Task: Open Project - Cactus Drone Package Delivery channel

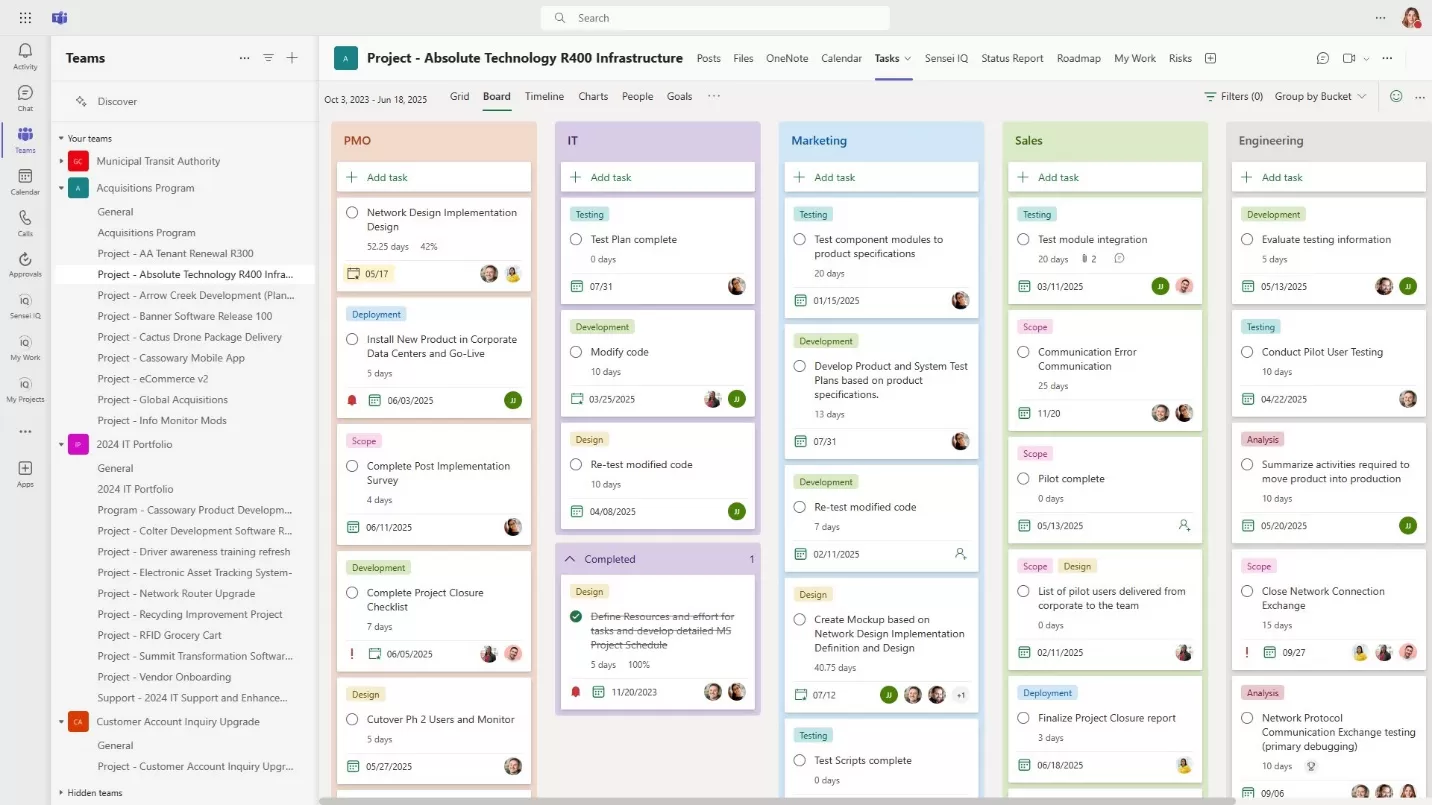Action: tap(190, 337)
